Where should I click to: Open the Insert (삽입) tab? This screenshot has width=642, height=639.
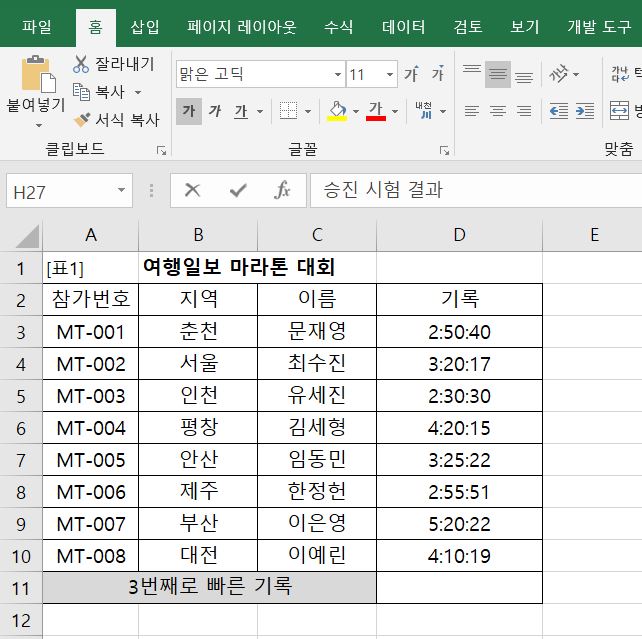tap(145, 26)
